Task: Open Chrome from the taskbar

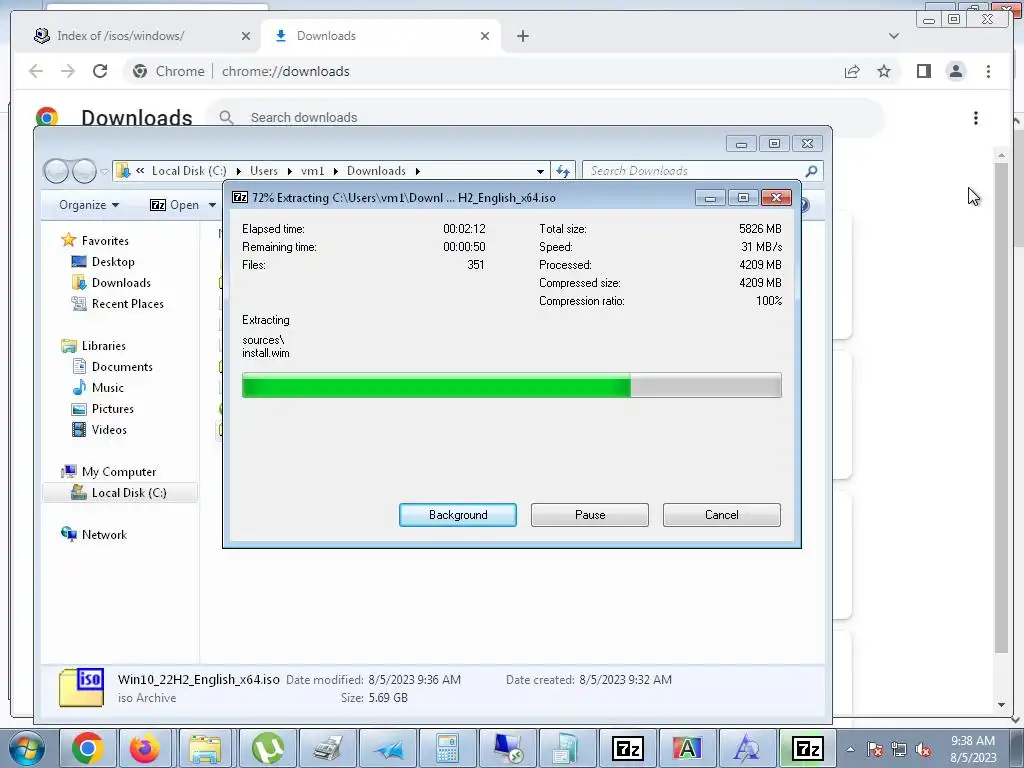Action: tap(88, 748)
